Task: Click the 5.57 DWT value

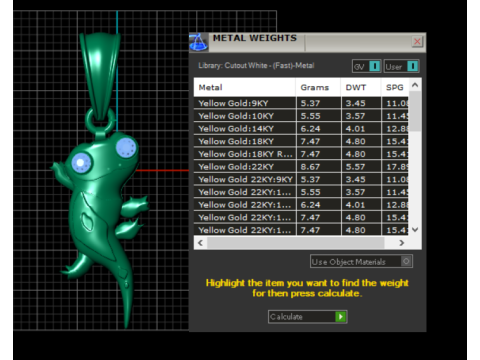Action: (355, 167)
